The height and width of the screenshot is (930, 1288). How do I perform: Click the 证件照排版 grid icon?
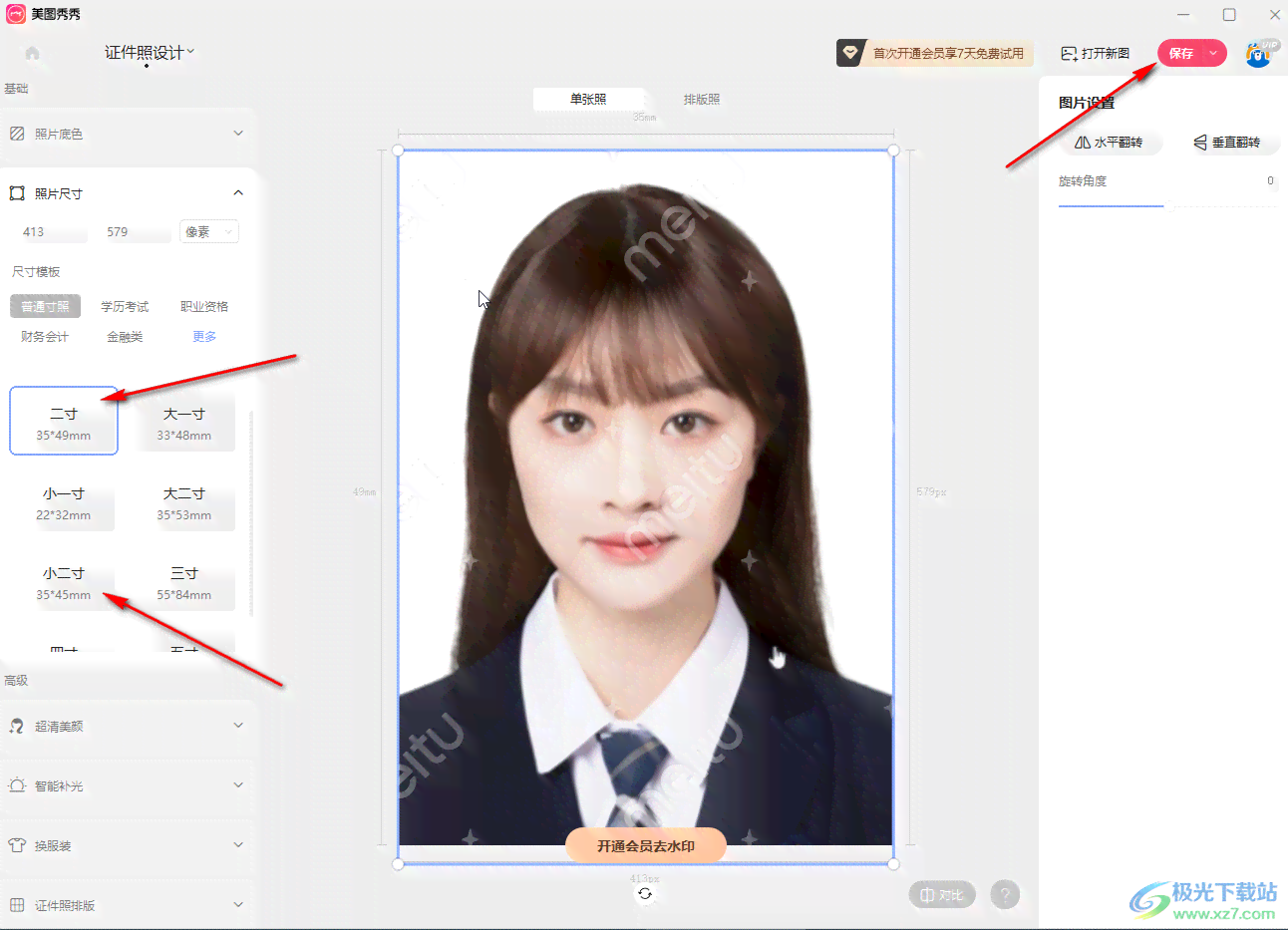17,905
